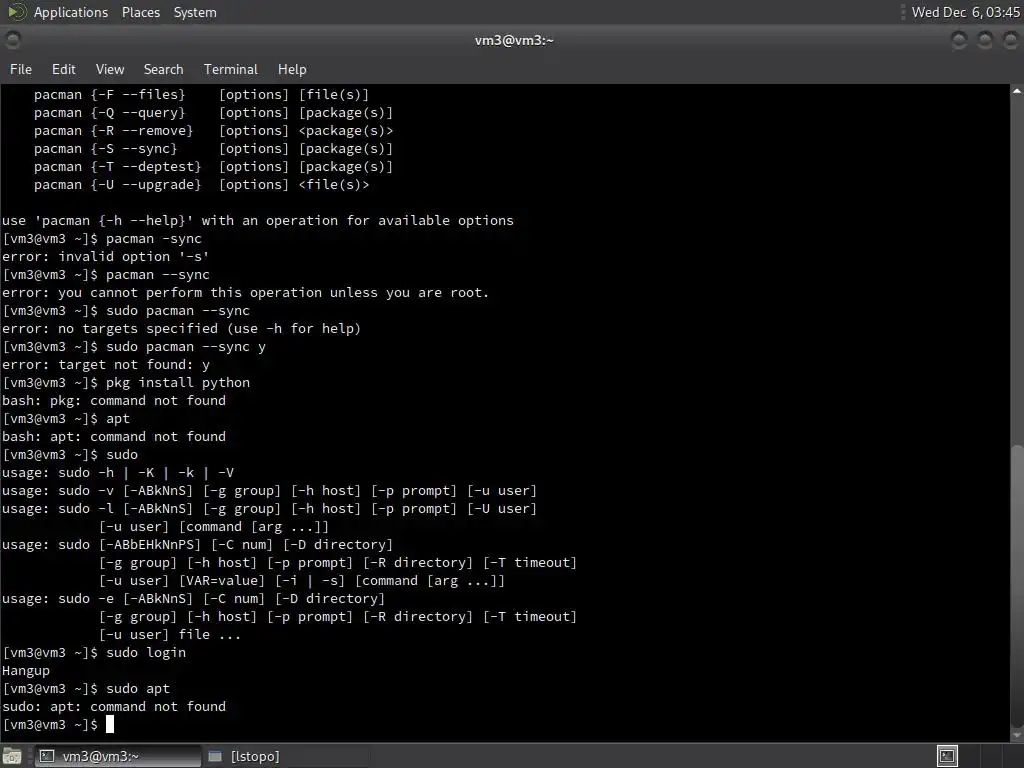
Task: Click the vm3@vm3:~ window title
Action: 514,40
